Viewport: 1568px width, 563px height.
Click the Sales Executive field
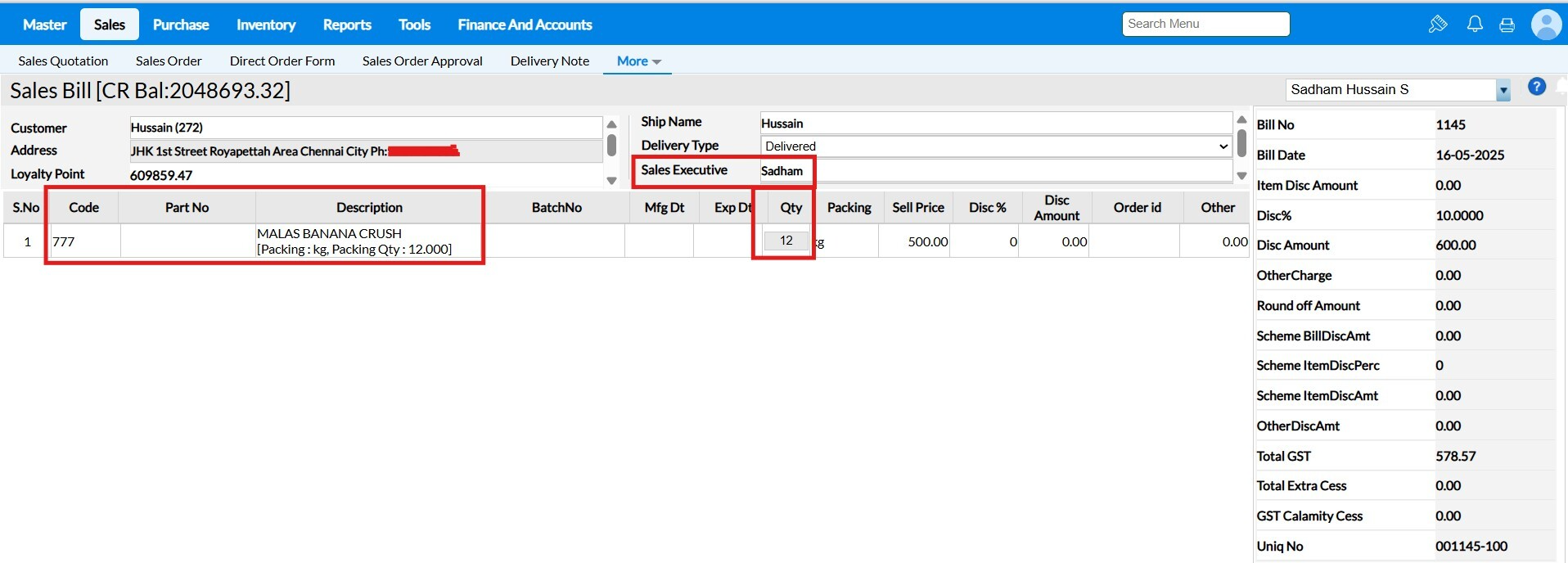pos(996,171)
